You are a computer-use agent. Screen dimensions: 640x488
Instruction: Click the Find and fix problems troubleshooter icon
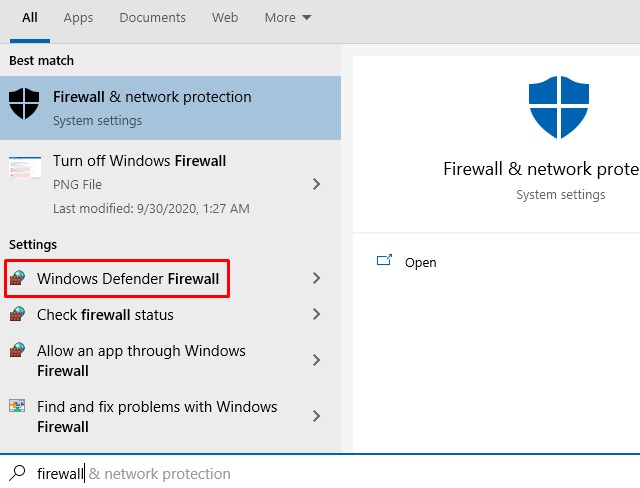click(x=17, y=406)
